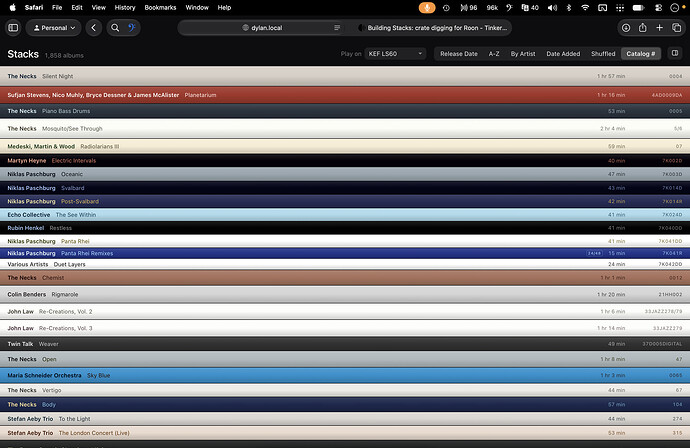Select Stefan Aeby Trio To the Light

(345, 419)
